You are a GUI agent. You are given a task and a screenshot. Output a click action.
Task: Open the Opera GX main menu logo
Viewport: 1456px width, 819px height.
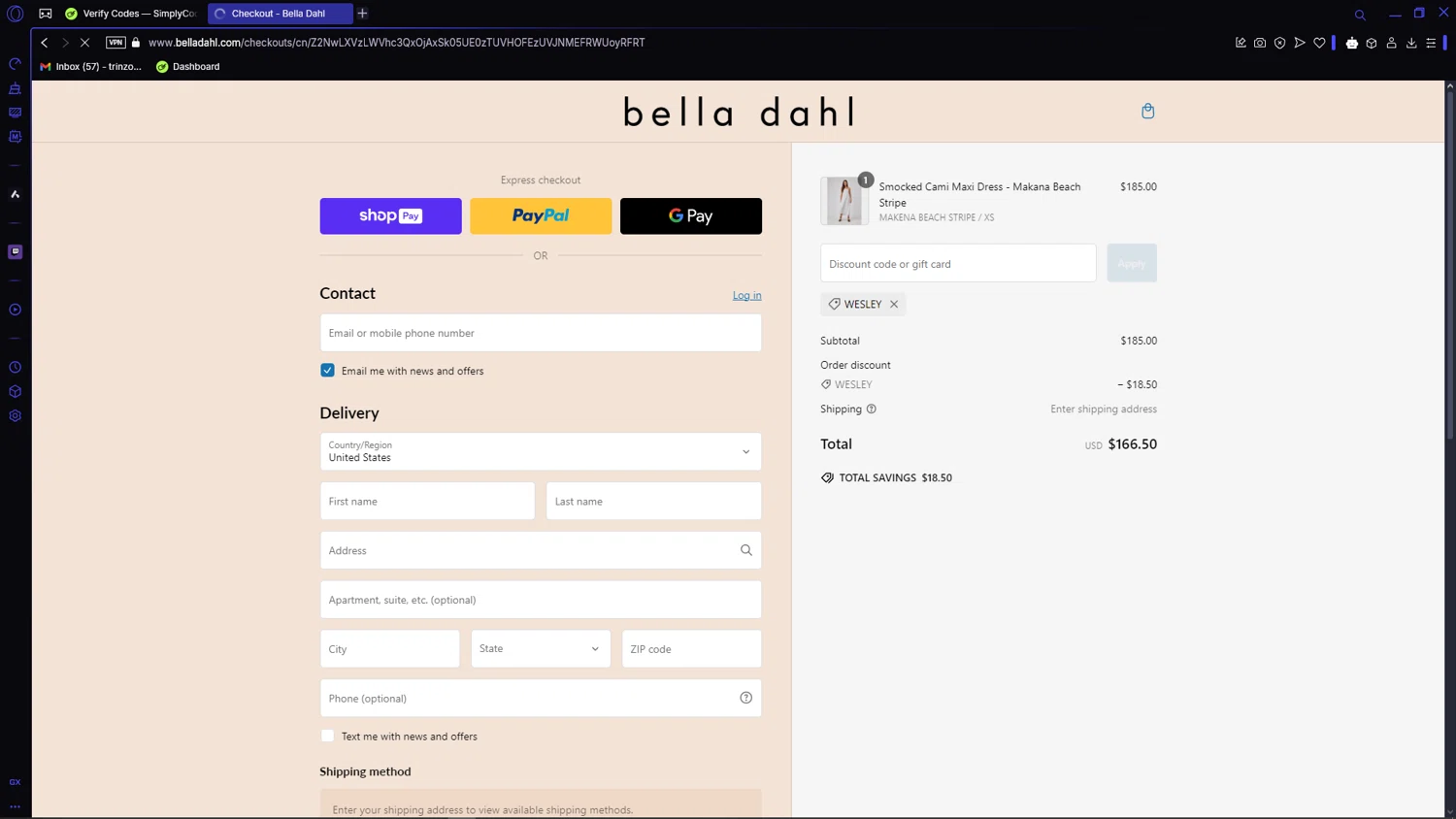15,14
